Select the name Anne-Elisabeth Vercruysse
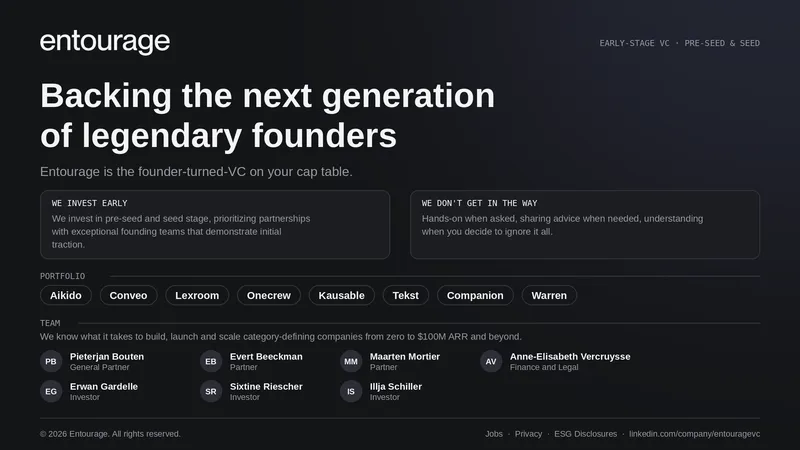The height and width of the screenshot is (450, 800). [570, 356]
